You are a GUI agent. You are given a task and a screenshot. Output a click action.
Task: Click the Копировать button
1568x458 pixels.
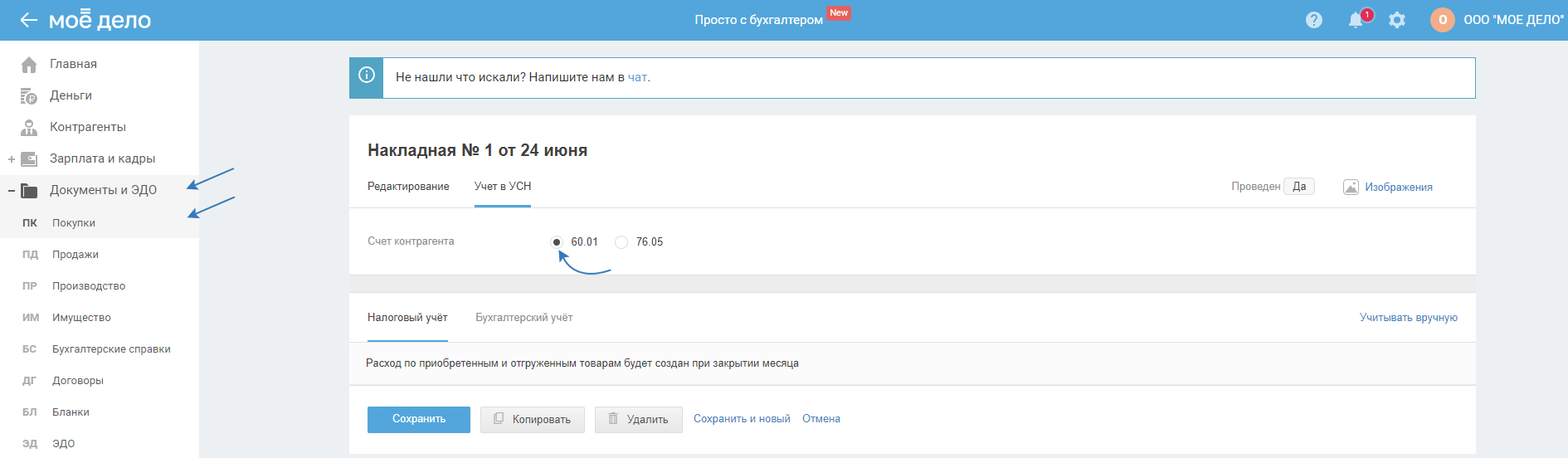coord(533,420)
